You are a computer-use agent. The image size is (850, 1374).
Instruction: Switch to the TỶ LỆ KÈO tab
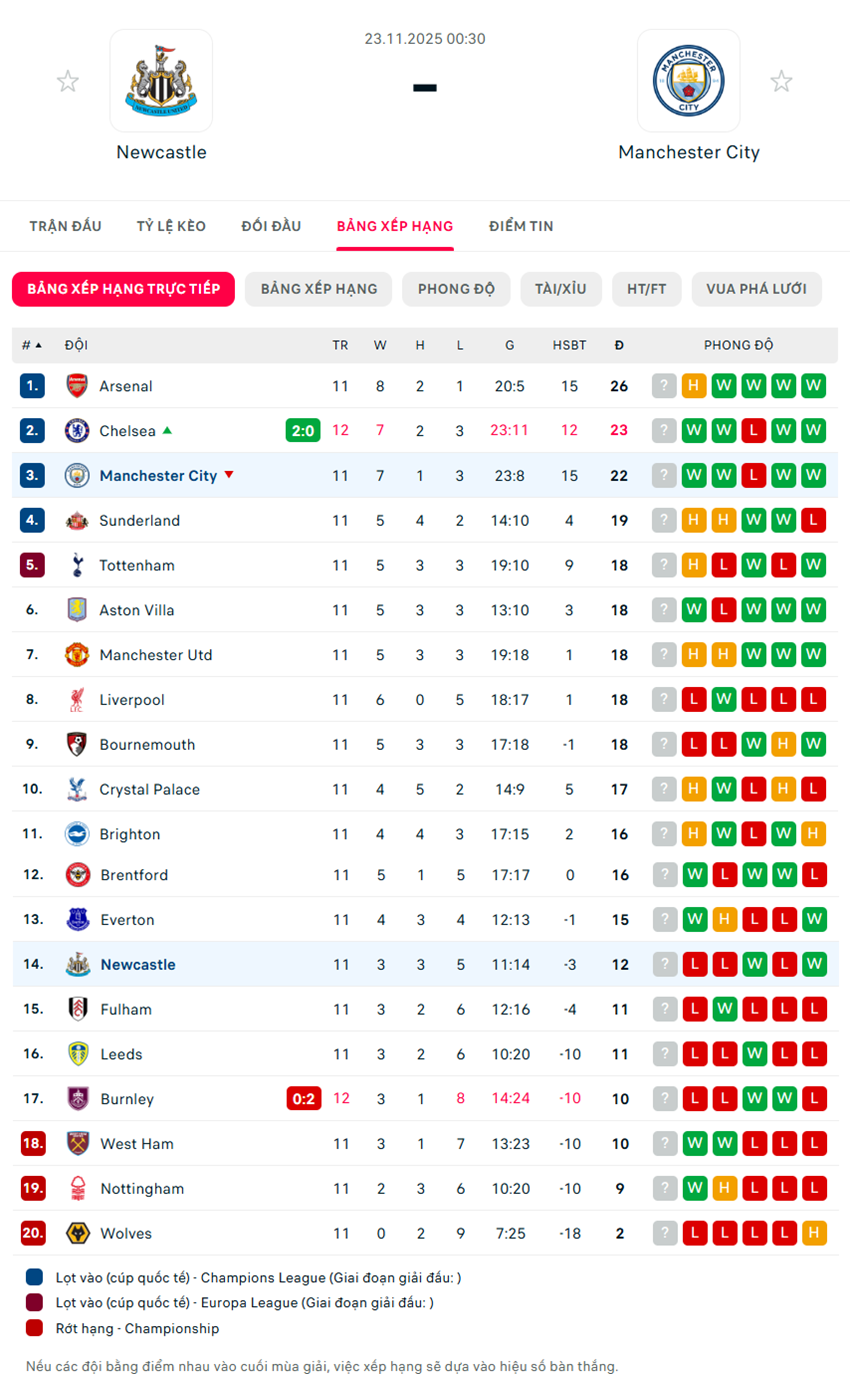tap(171, 226)
